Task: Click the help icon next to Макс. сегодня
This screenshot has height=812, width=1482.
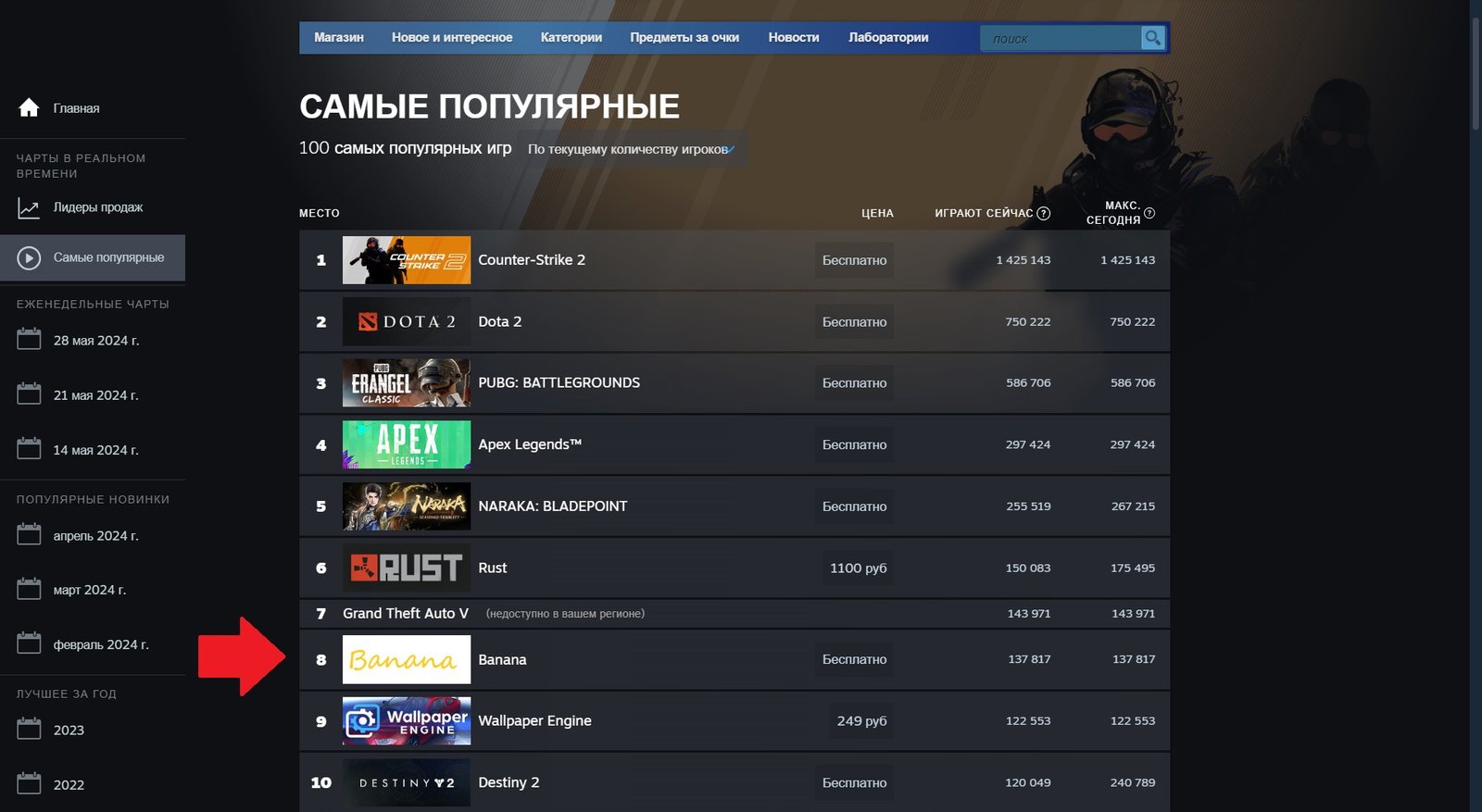Action: tap(1149, 213)
